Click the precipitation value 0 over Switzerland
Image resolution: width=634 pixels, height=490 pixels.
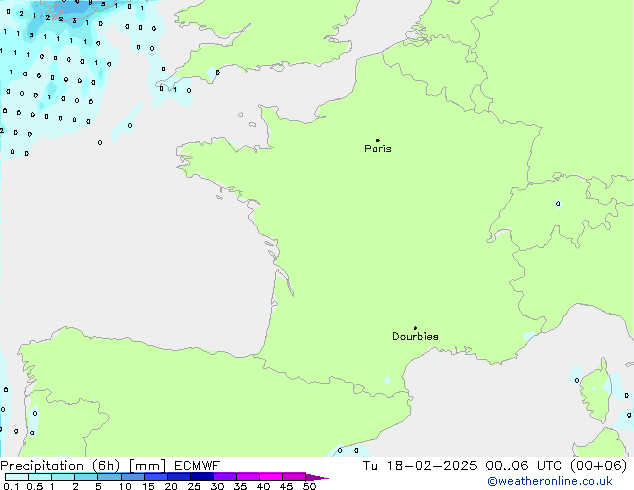click(x=558, y=204)
